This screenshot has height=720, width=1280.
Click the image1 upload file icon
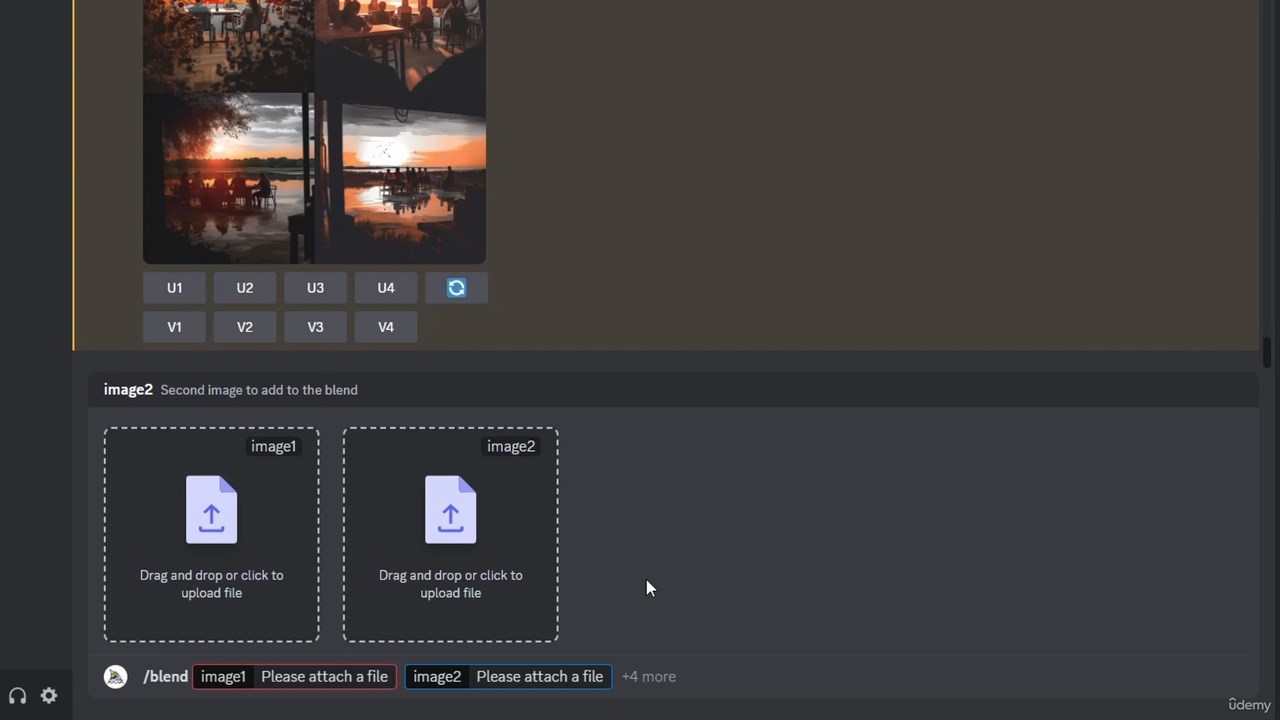[212, 510]
